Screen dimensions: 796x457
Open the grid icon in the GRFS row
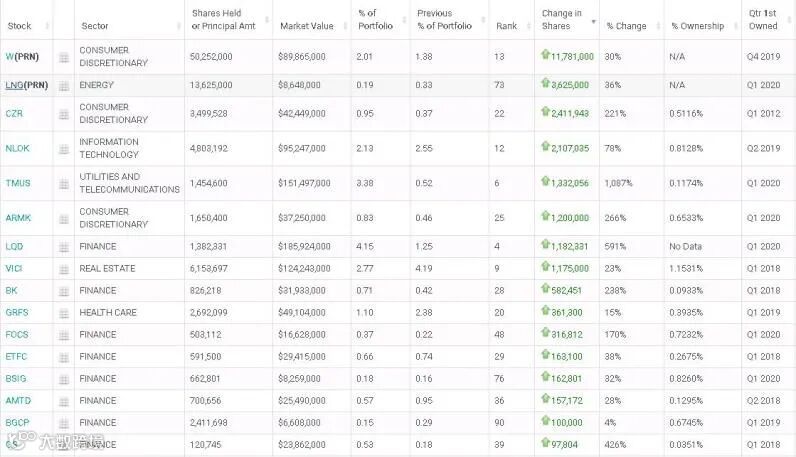pyautogui.click(x=63, y=313)
